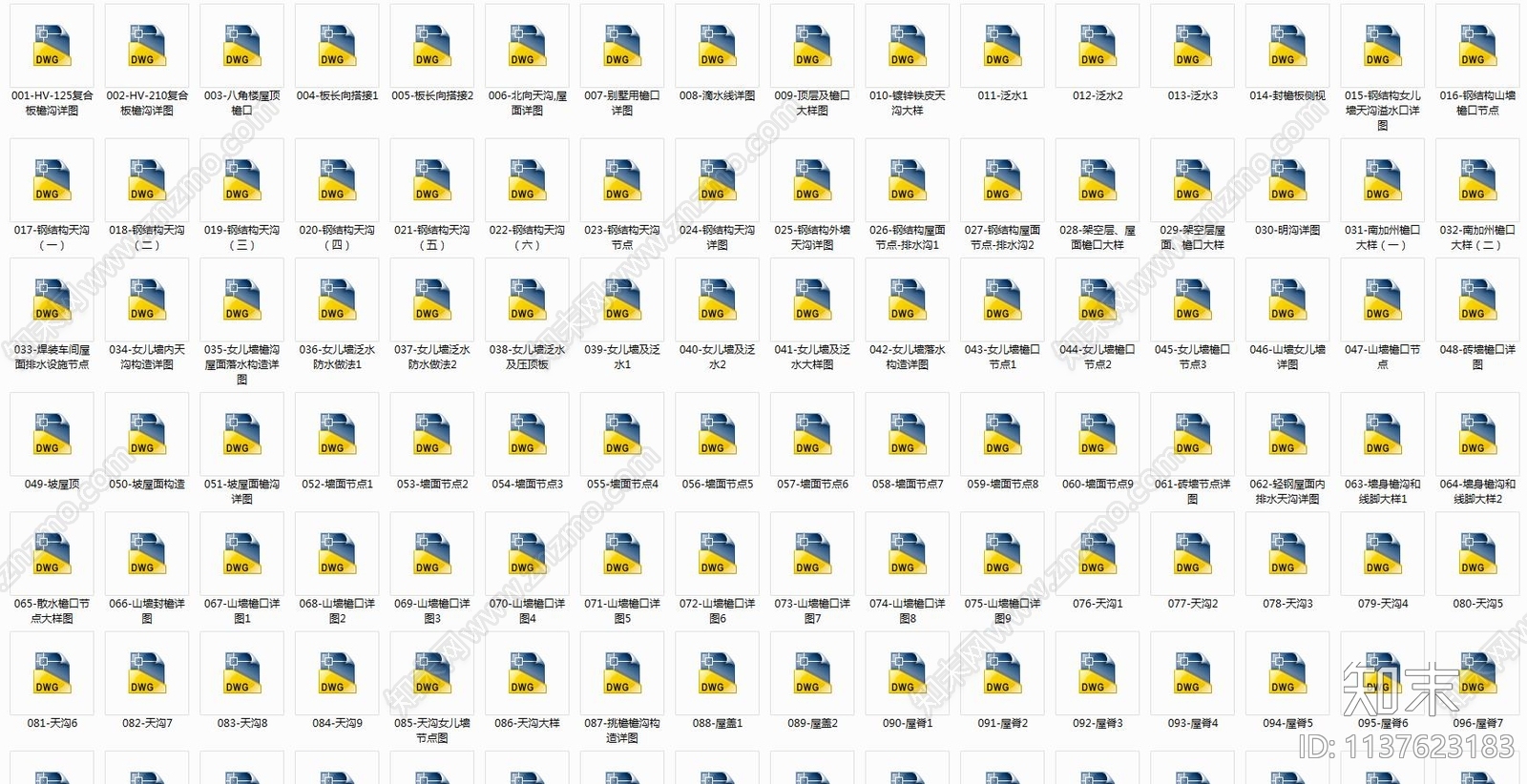Click the 027-钢结构屋面节点-排水沟2 DWG icon
Viewport: 1527px width, 784px height.
pos(1002,180)
